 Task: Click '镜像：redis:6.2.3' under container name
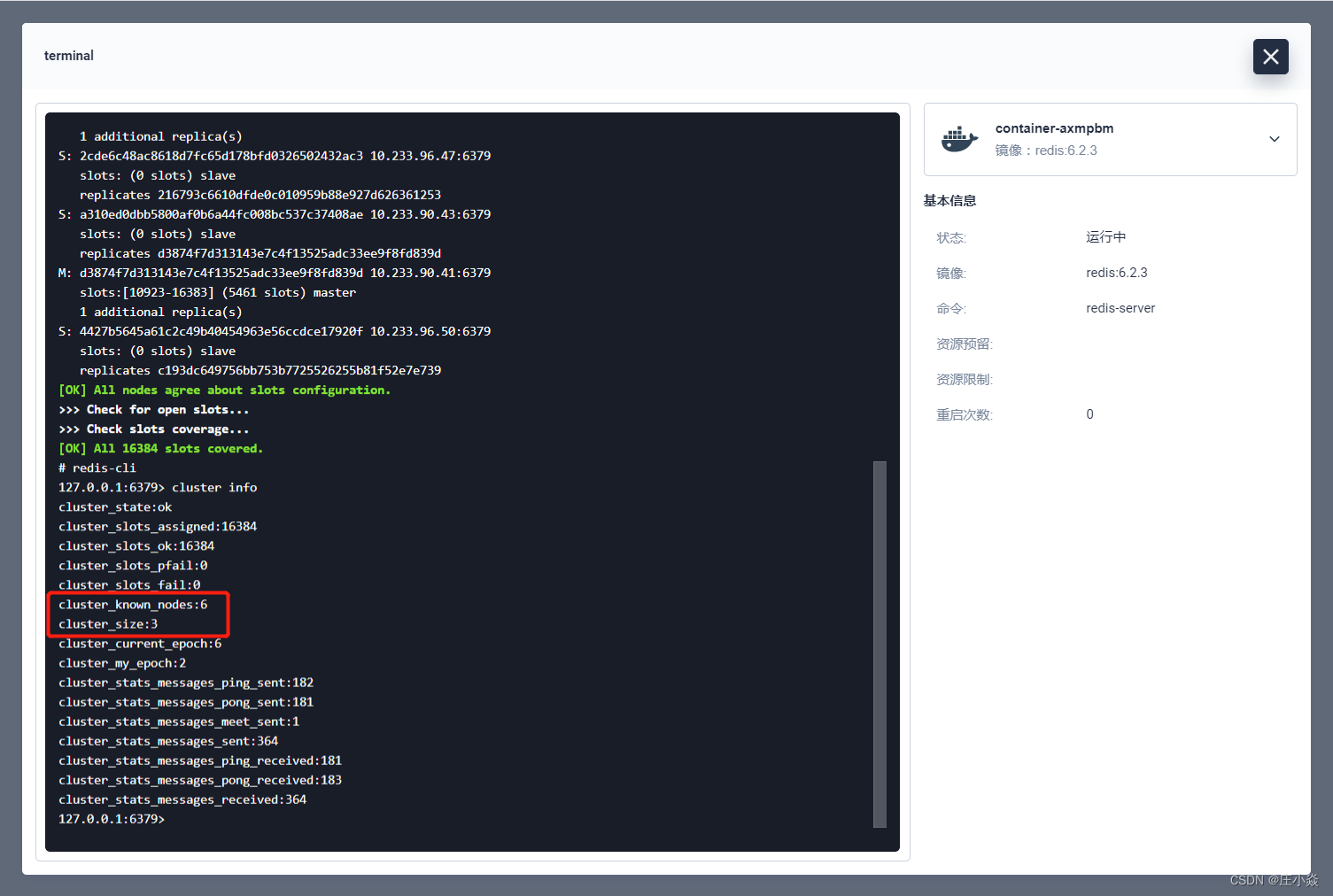click(1046, 151)
